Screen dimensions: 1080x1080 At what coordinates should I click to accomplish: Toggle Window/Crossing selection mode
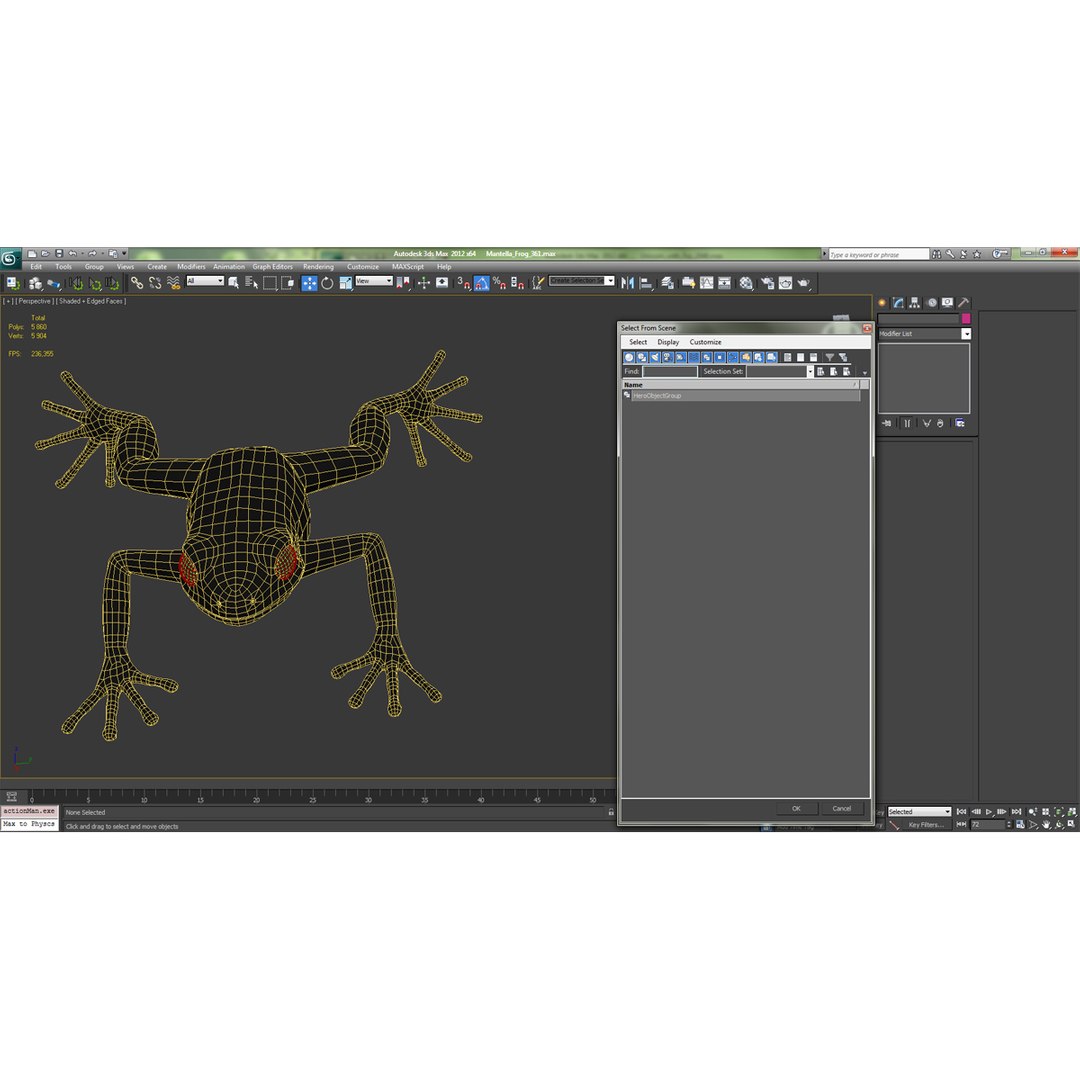coord(287,282)
